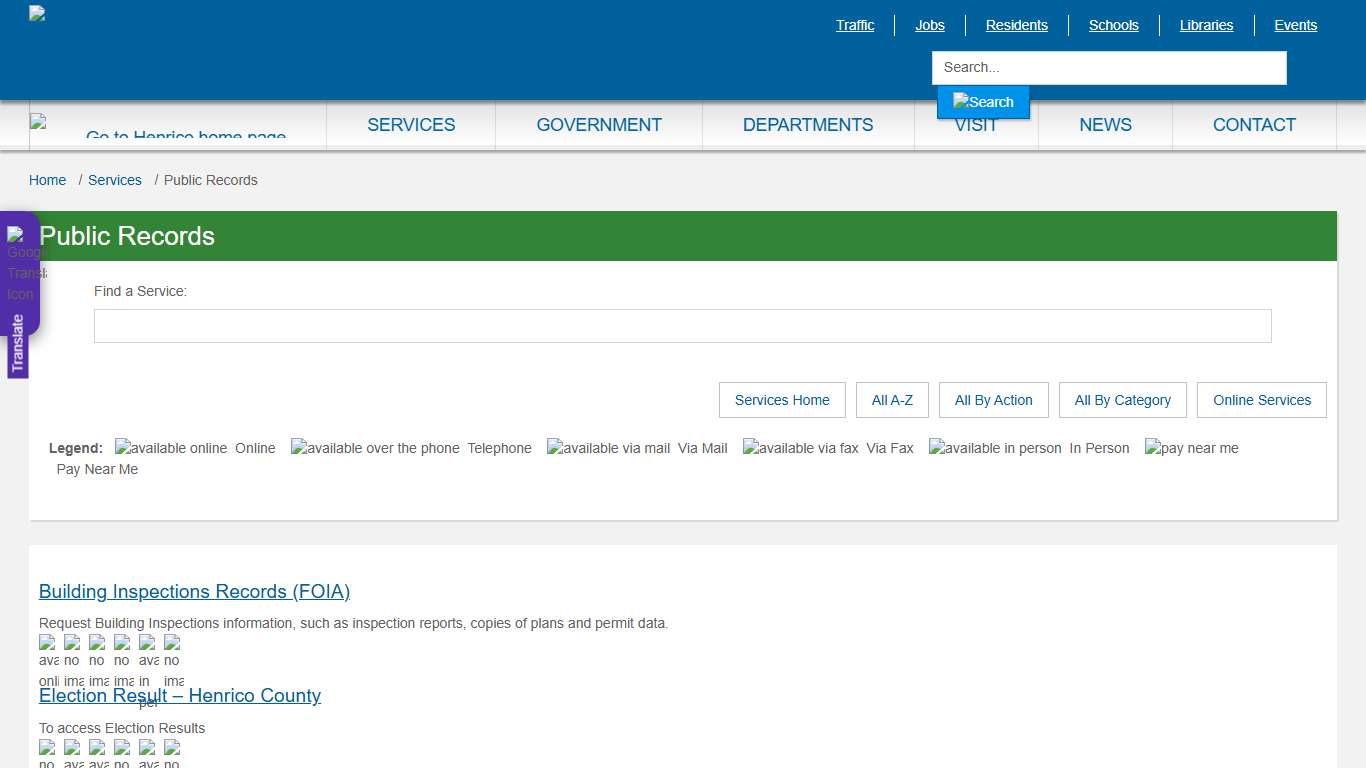
Task: Click the 'available via mail' legend icon
Action: [x=607, y=447]
